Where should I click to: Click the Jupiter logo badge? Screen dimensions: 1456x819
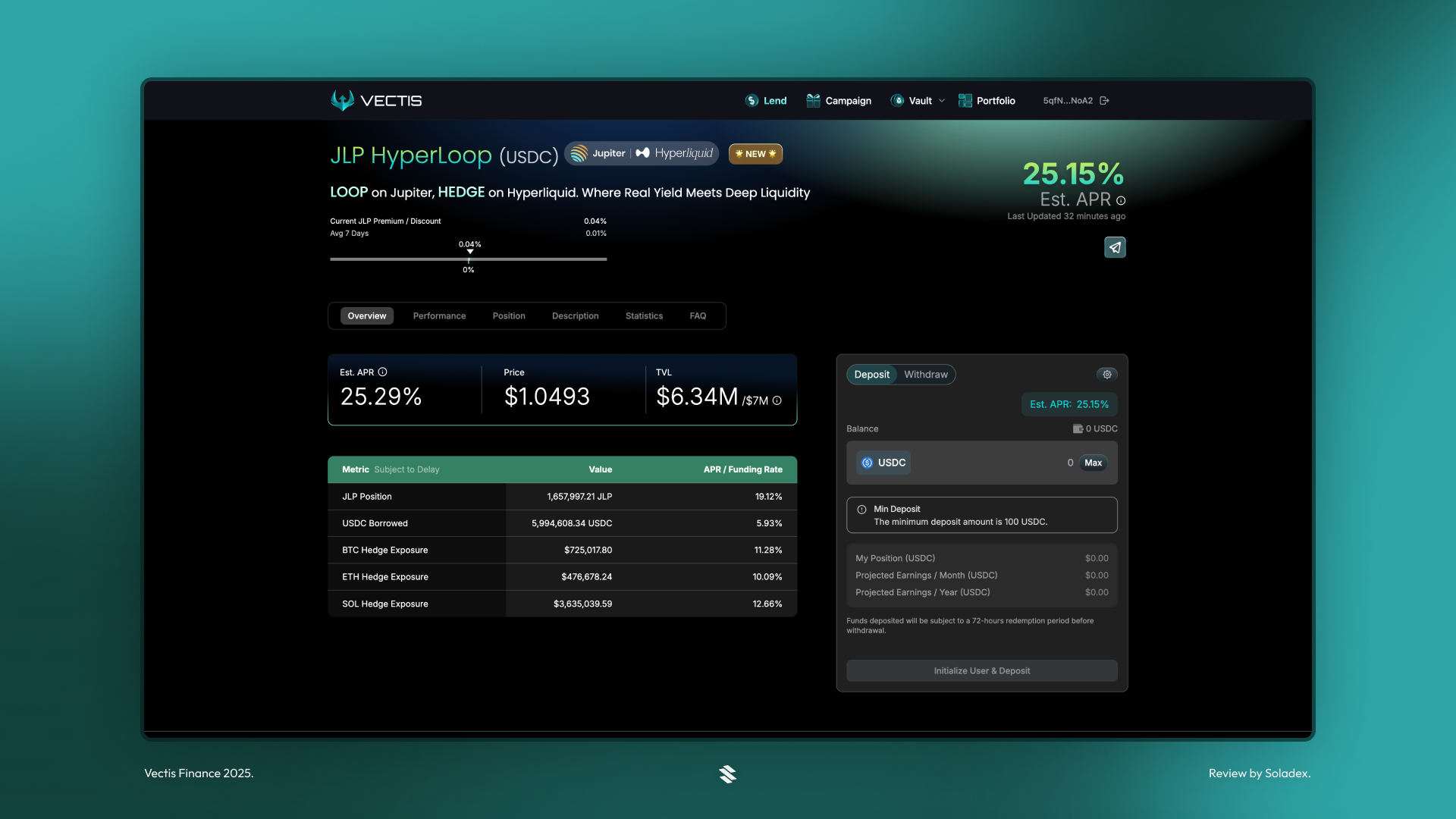click(x=598, y=153)
